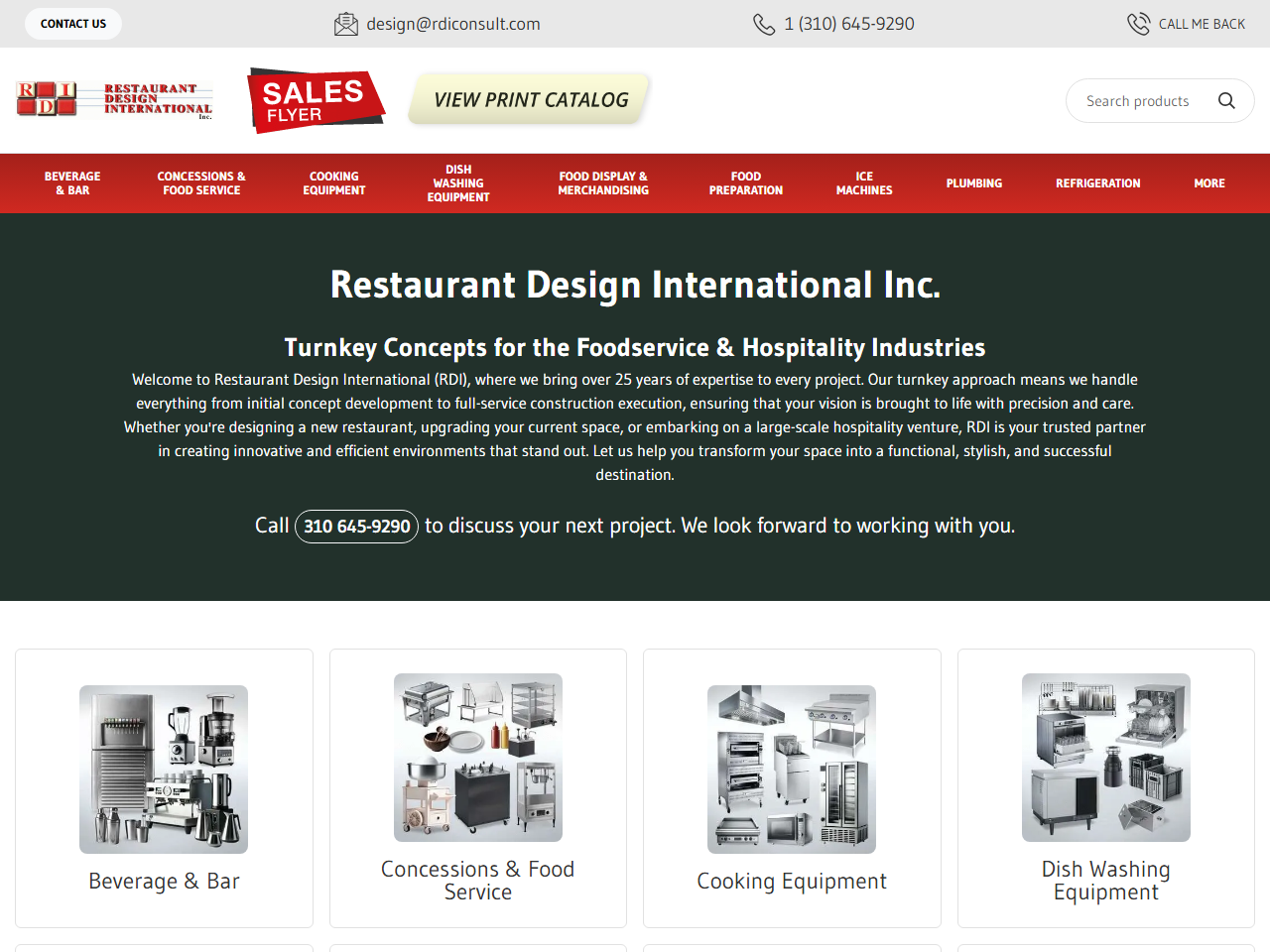Click the magnifier search icon

pos(1226,101)
